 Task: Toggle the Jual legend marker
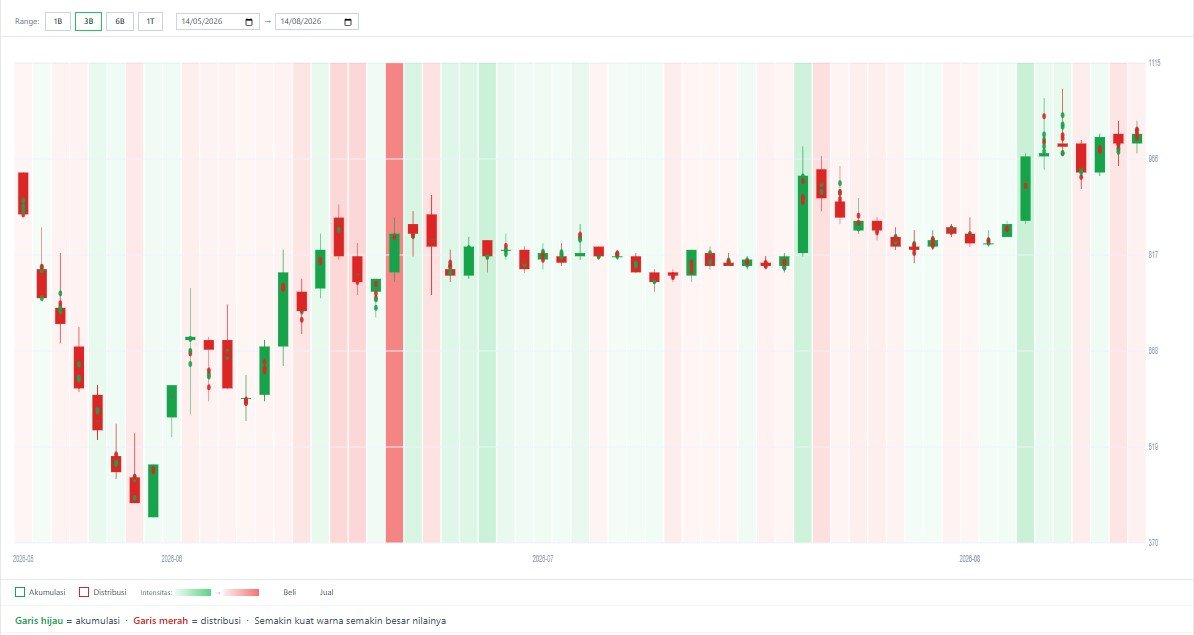tap(326, 592)
